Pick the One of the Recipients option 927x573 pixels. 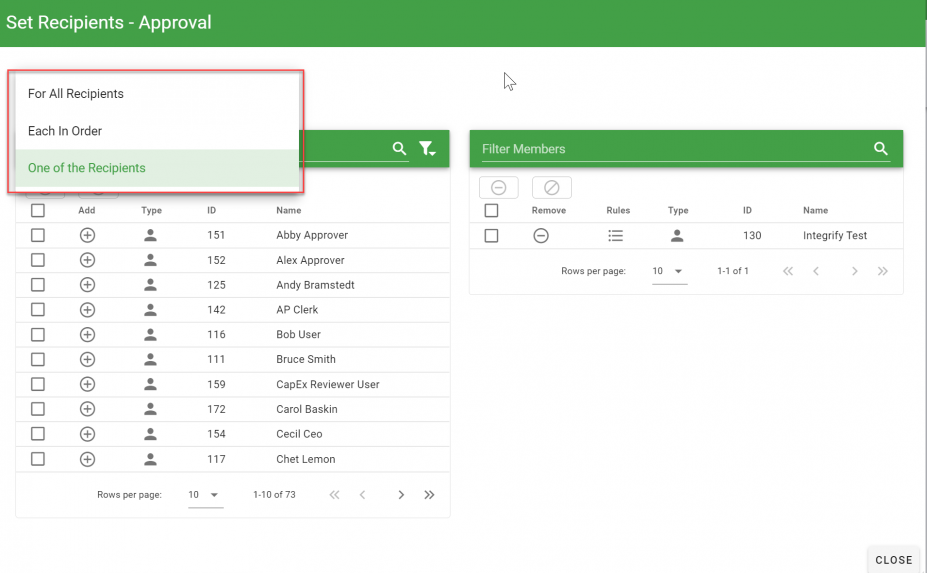coord(87,168)
